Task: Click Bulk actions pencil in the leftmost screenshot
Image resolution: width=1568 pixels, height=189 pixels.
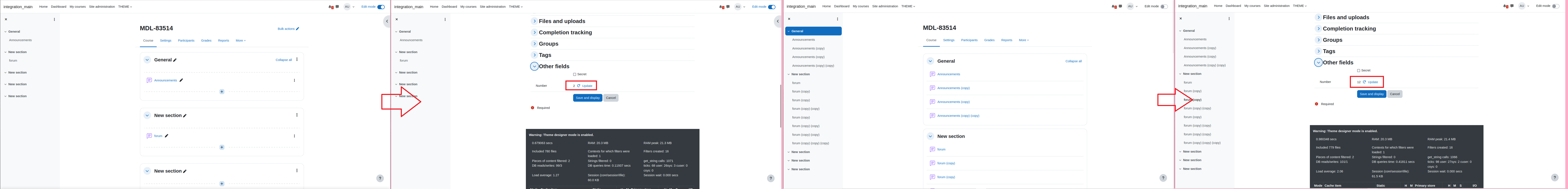Action: tap(298, 29)
